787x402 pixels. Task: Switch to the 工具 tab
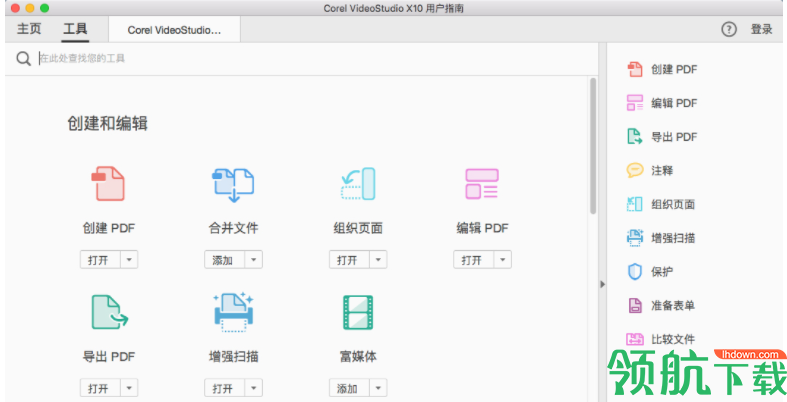(75, 29)
